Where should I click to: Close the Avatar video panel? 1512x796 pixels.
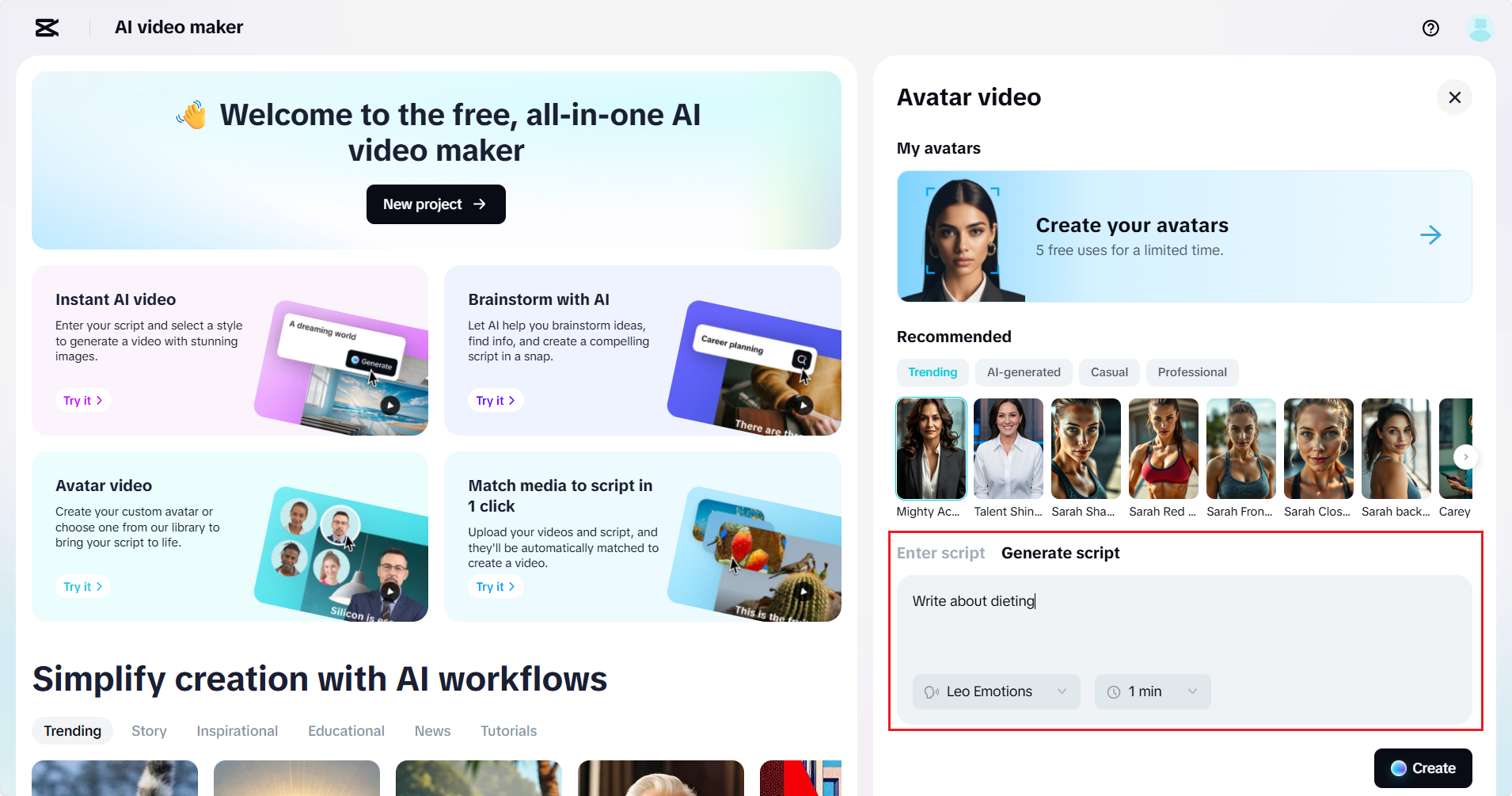pos(1454,97)
